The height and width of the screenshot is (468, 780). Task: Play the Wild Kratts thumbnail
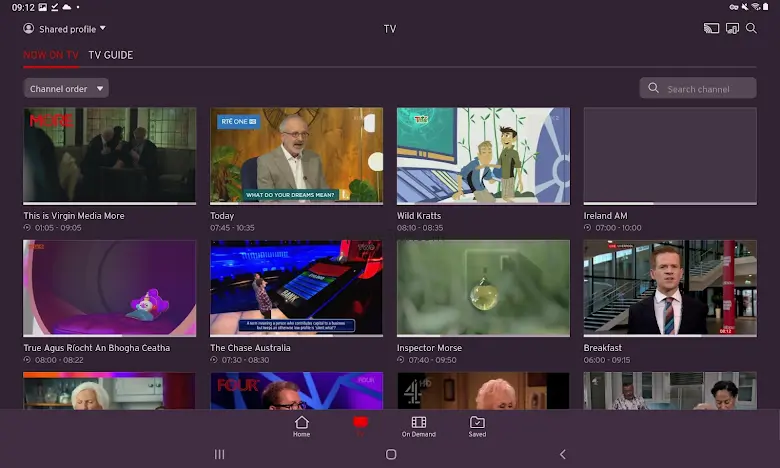483,156
